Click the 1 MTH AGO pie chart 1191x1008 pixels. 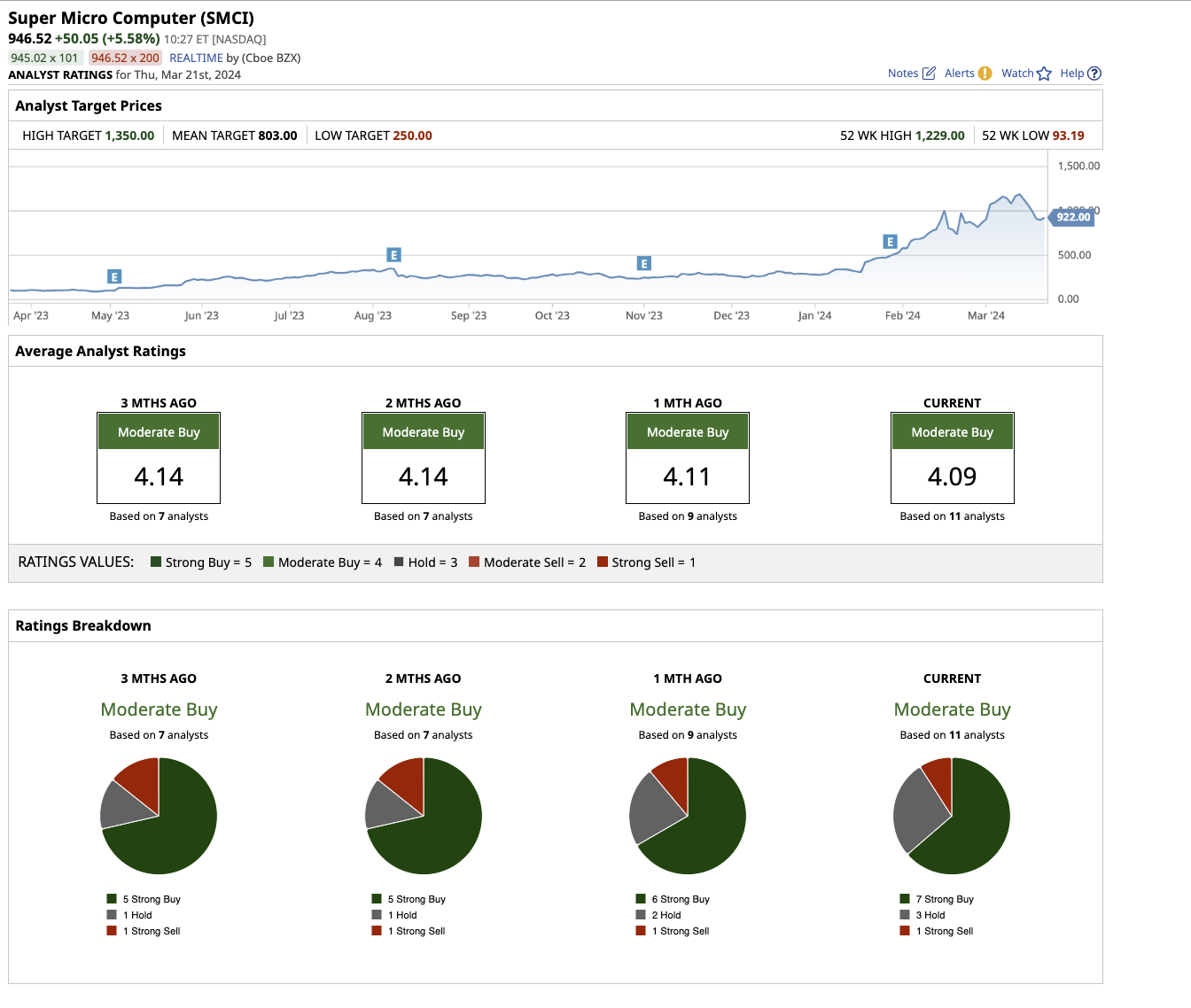(x=688, y=816)
